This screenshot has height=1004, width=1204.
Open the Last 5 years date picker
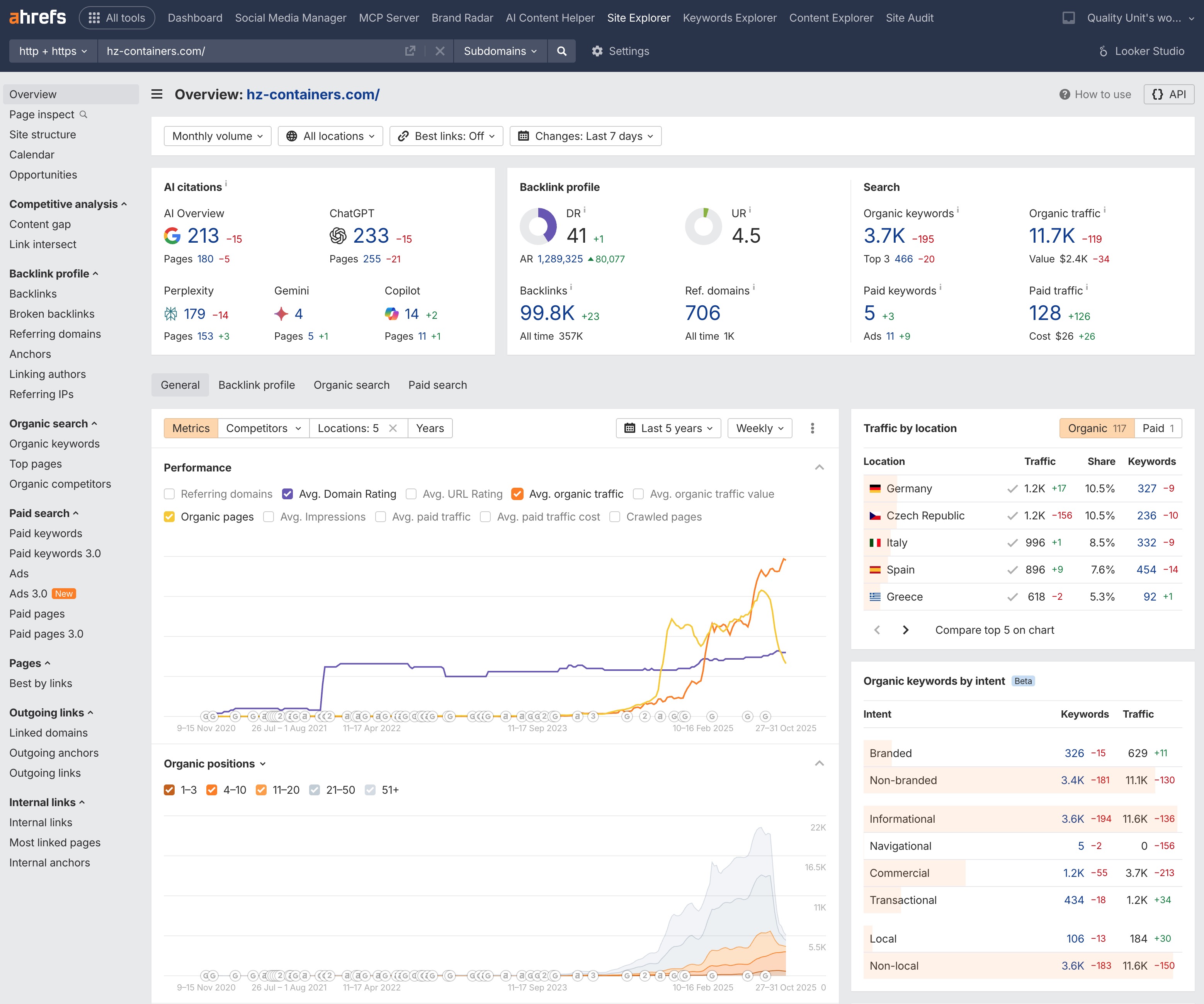tap(667, 428)
